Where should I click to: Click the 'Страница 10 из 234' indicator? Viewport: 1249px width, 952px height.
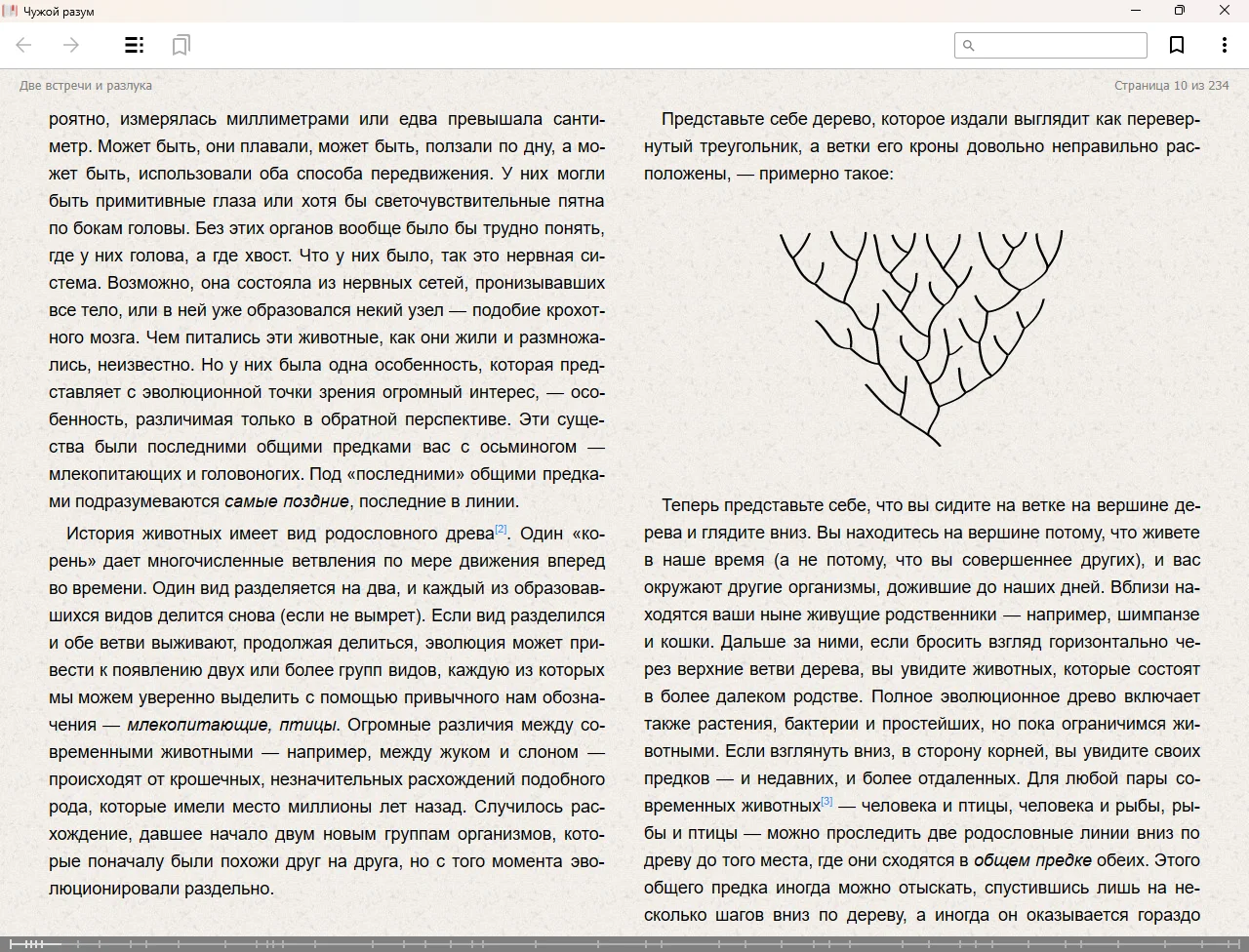(1171, 86)
